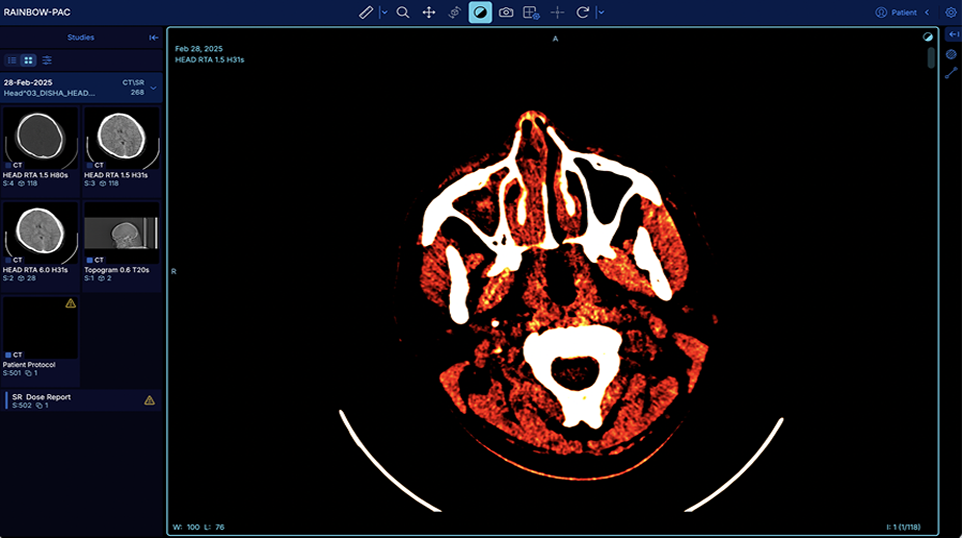Enable the crosshairs tool
The width and height of the screenshot is (962, 538).
coord(558,13)
